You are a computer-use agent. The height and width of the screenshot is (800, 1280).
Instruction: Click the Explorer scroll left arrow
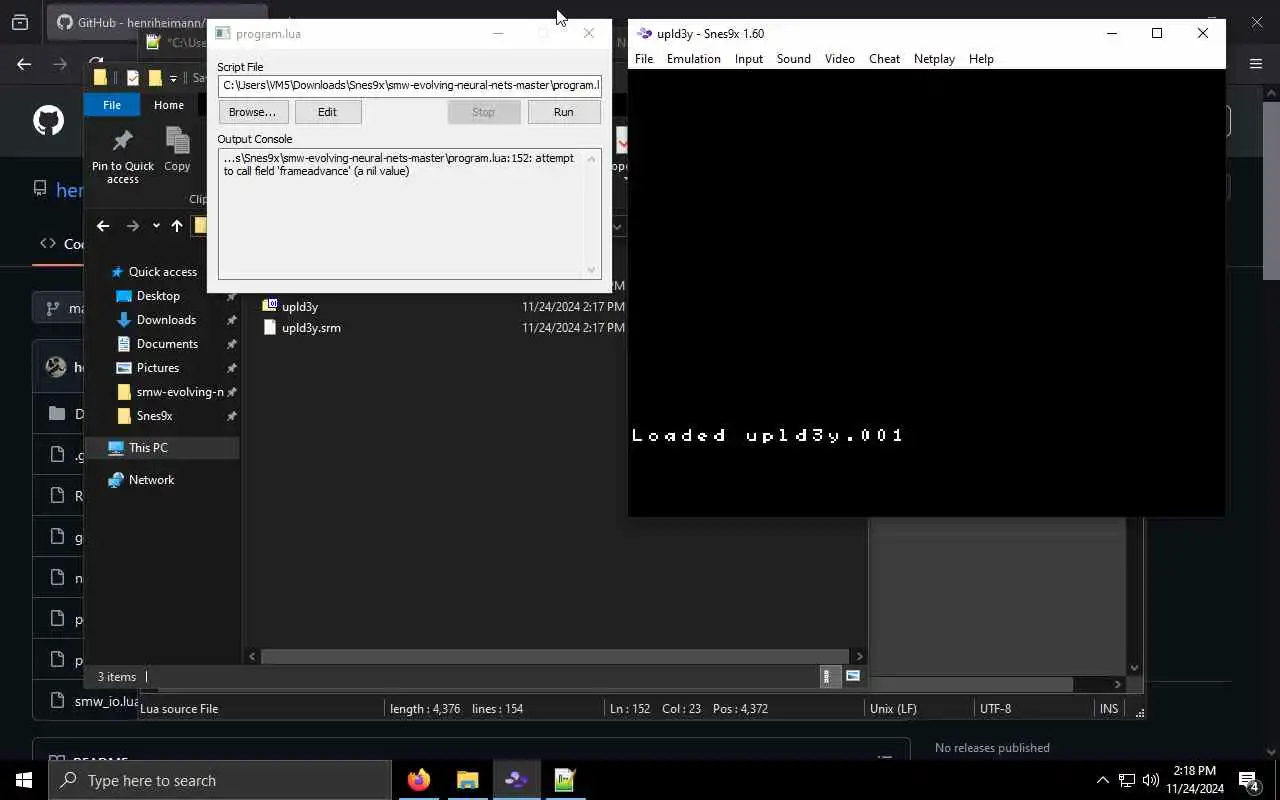coord(252,657)
